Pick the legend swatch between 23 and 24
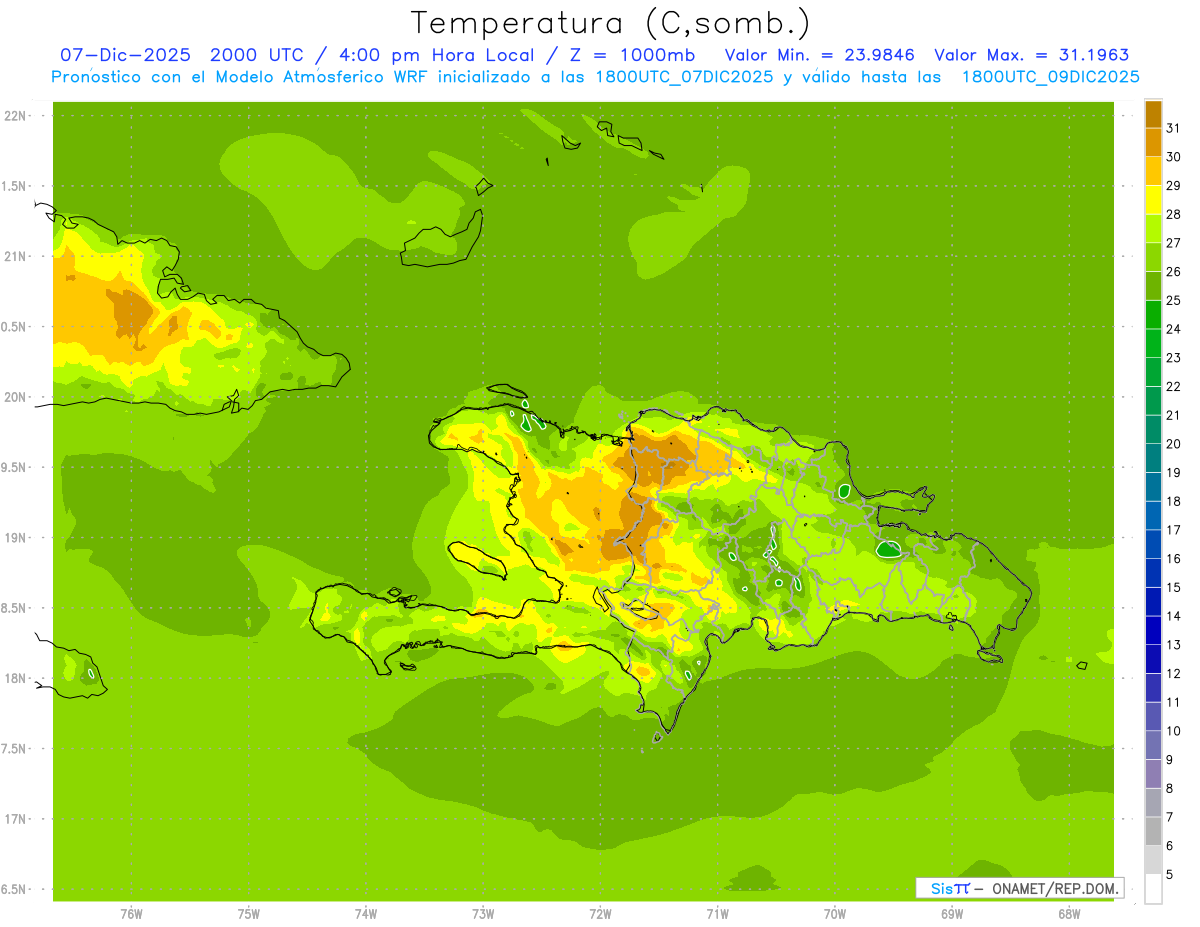The height and width of the screenshot is (927, 1200). tap(1153, 343)
